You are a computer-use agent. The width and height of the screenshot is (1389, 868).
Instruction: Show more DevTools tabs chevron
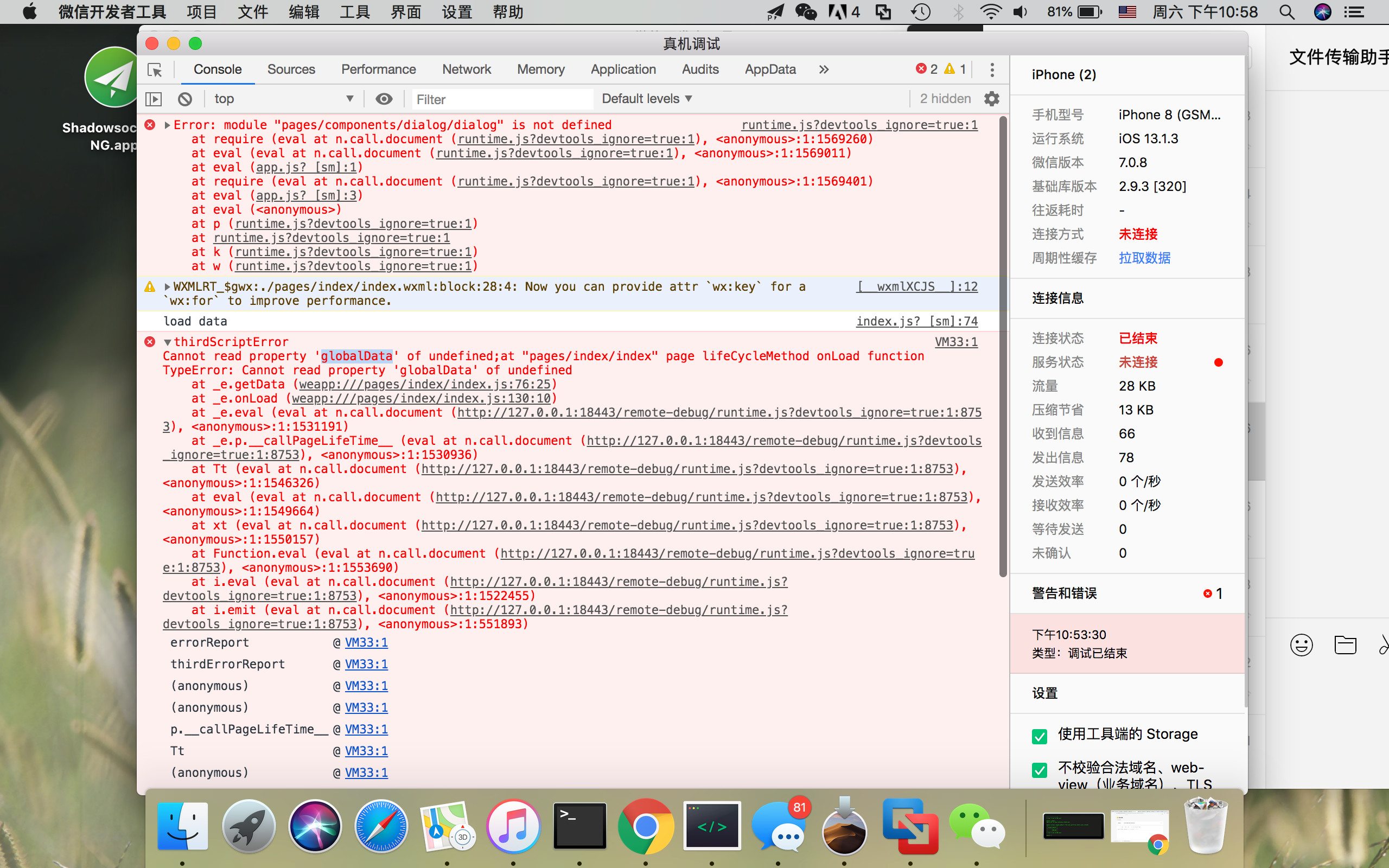pyautogui.click(x=824, y=69)
